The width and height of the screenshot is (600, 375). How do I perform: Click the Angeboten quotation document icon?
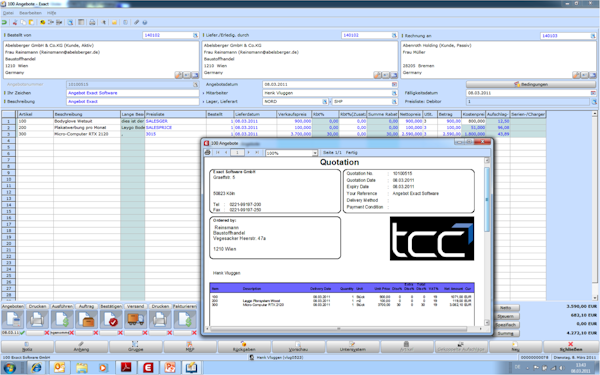pos(13,319)
